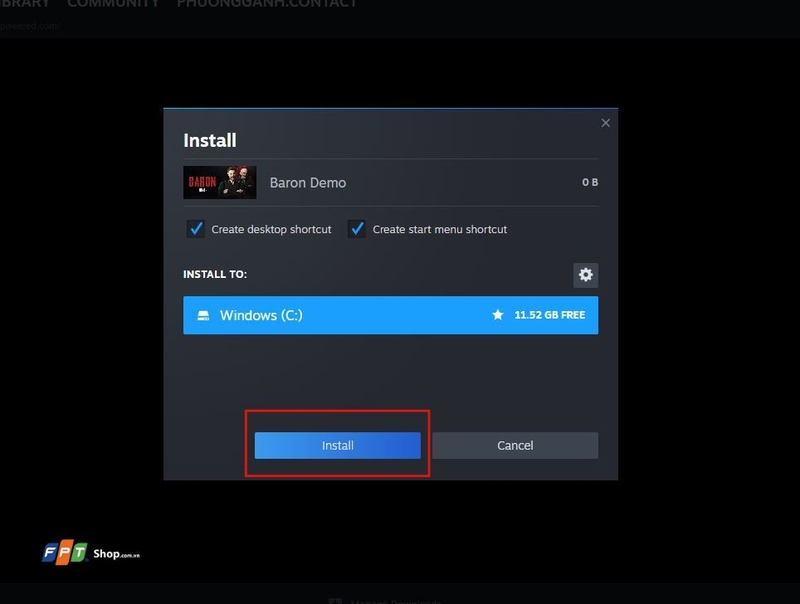The height and width of the screenshot is (604, 800).
Task: Click the Baron Demo title text
Action: [308, 183]
